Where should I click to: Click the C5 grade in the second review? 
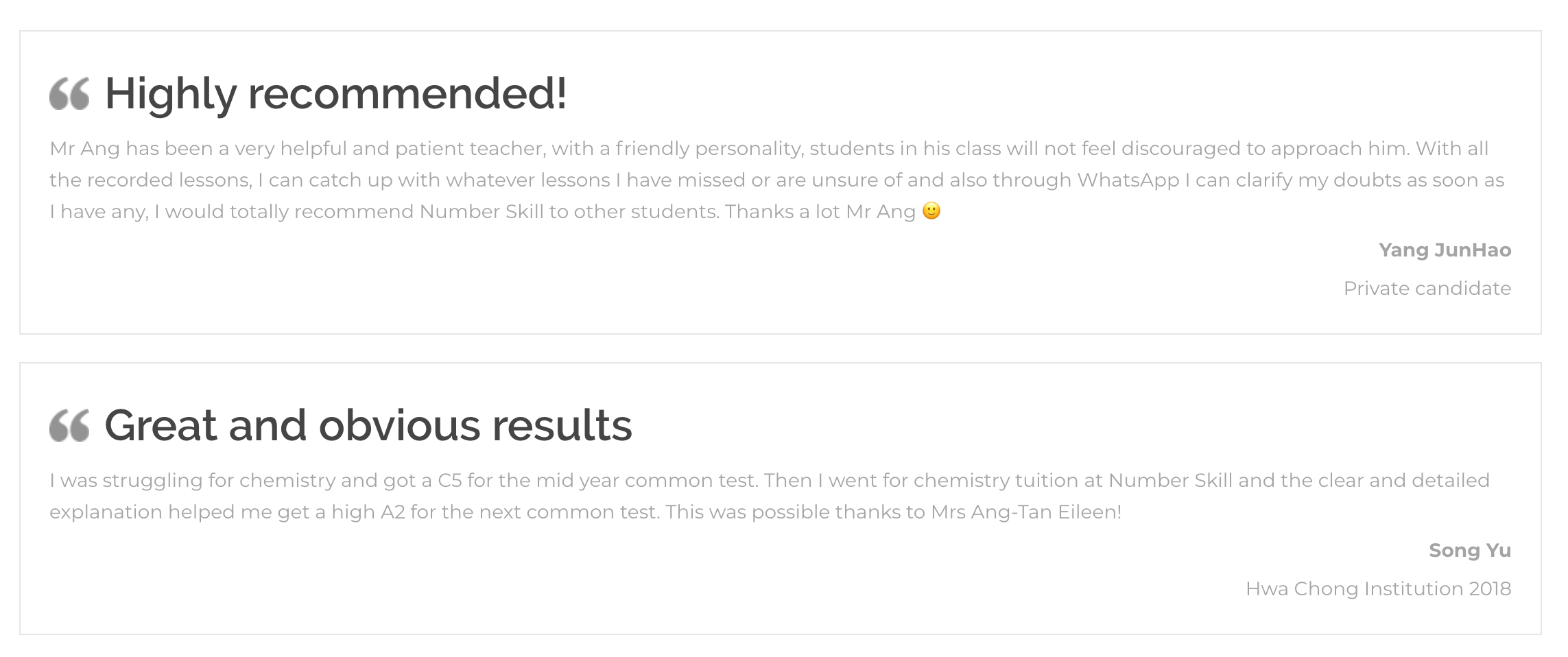click(449, 480)
